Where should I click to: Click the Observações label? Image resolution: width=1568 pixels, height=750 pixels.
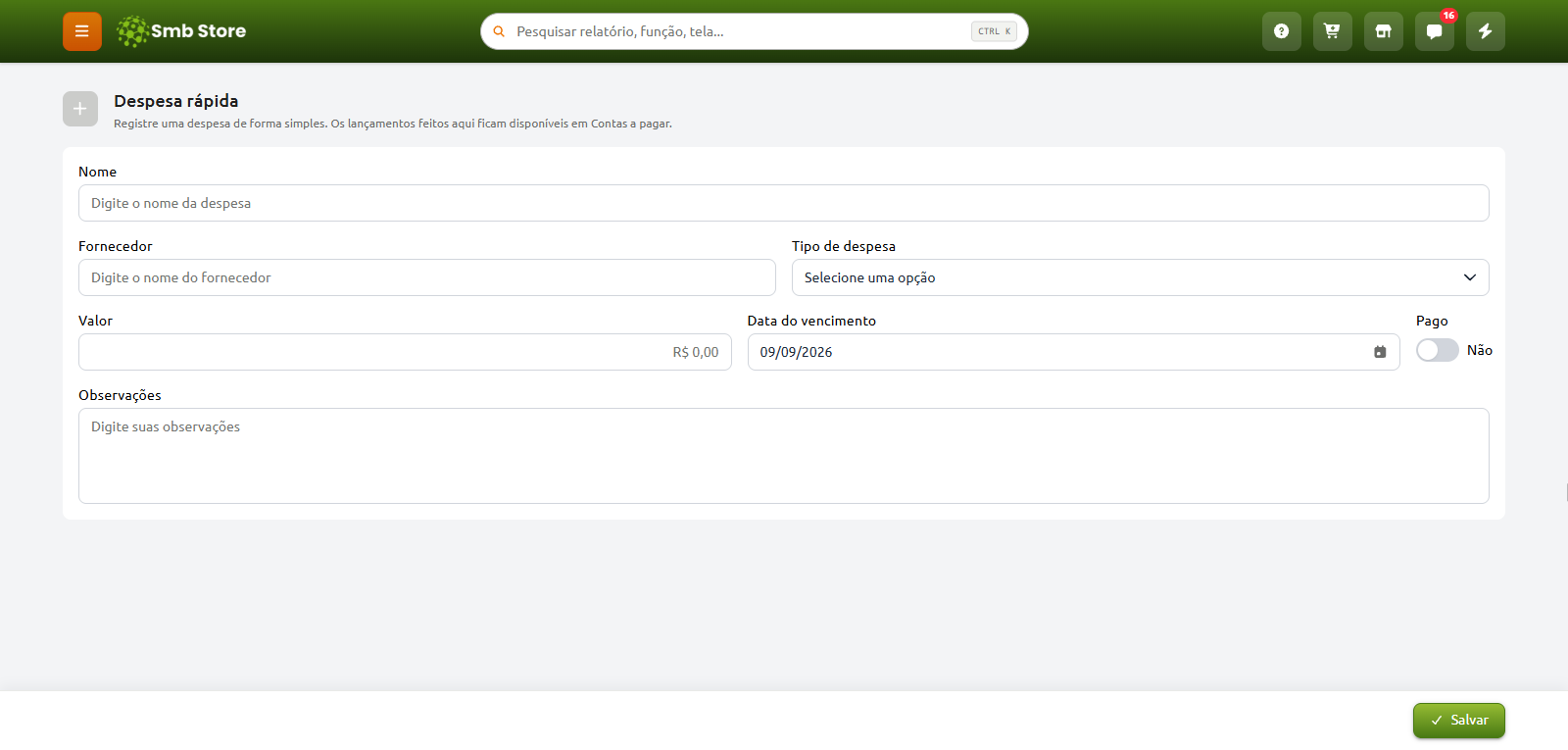pyautogui.click(x=120, y=395)
